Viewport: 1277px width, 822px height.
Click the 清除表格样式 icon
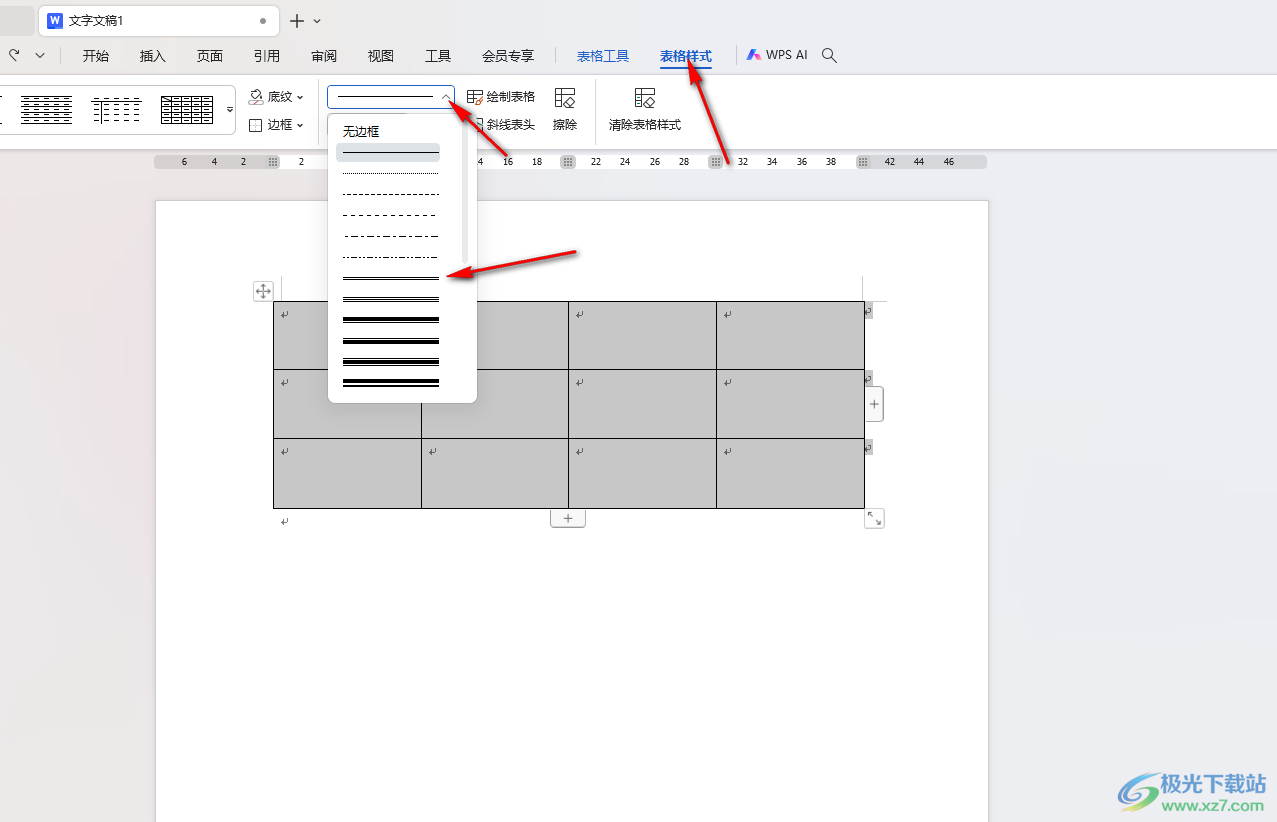click(x=645, y=98)
